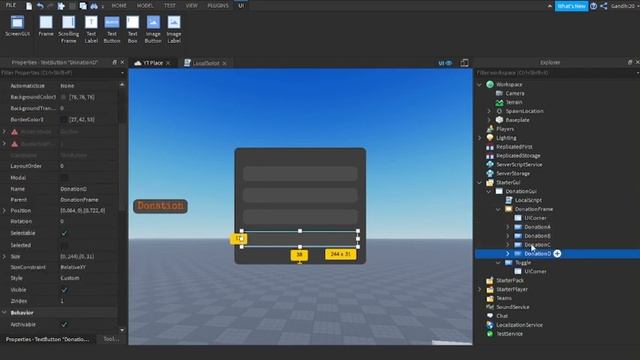Toggle the Modal property checkbox
The height and width of the screenshot is (360, 640).
pyautogui.click(x=64, y=178)
